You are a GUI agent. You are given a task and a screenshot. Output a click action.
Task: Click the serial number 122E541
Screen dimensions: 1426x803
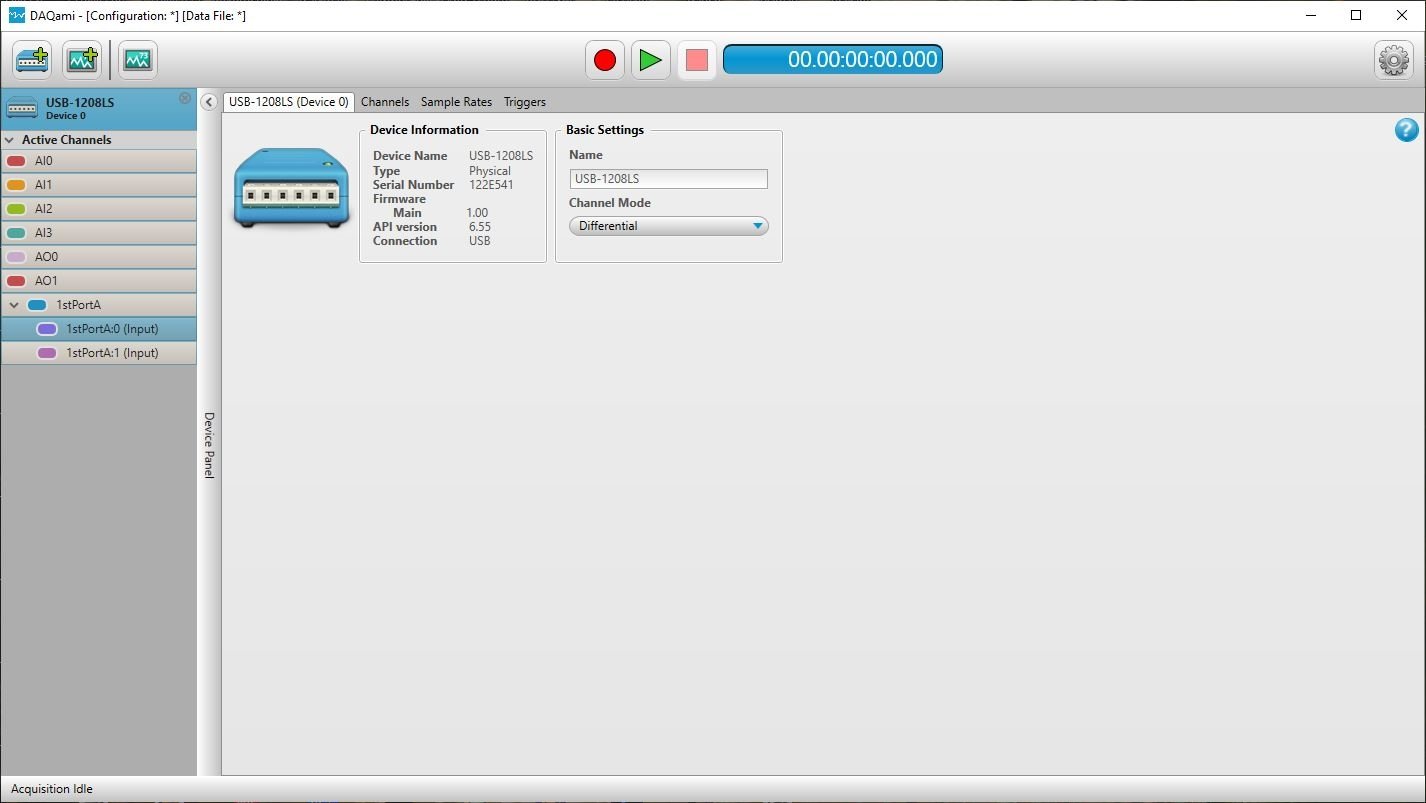coord(491,185)
